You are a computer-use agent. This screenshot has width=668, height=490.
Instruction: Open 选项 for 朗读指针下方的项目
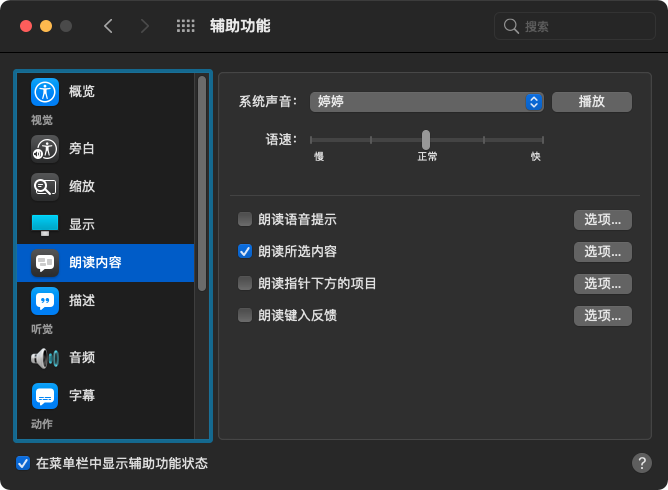[602, 284]
